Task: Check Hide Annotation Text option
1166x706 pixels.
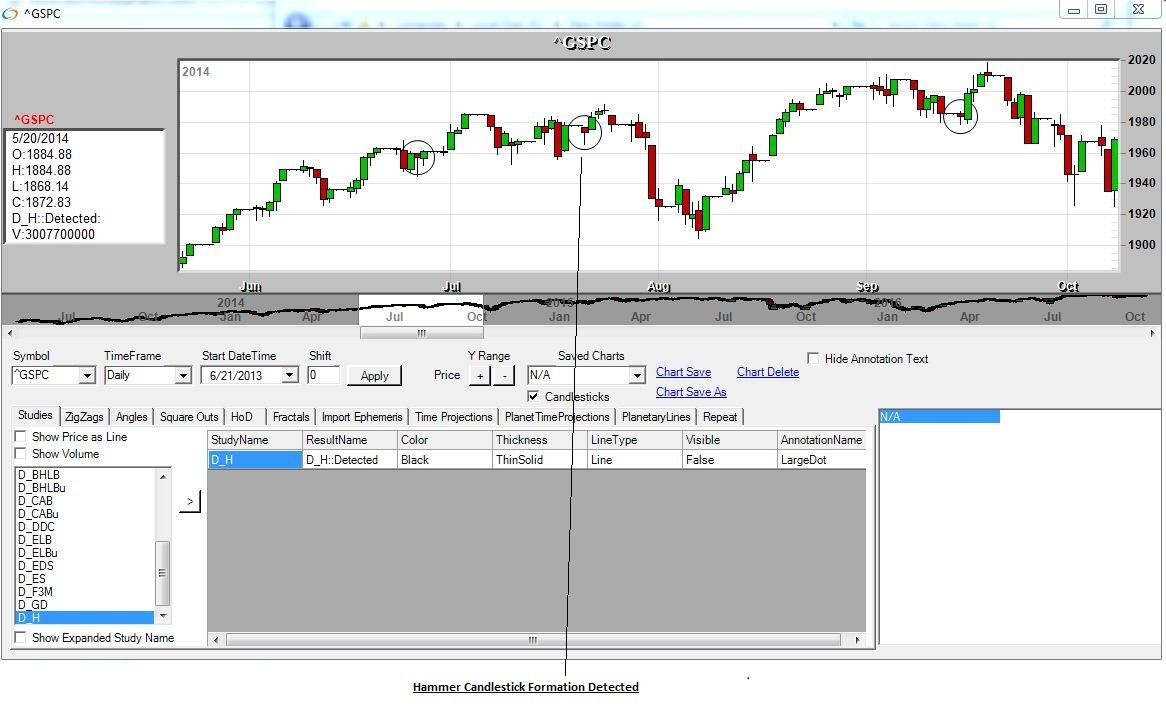Action: point(814,359)
